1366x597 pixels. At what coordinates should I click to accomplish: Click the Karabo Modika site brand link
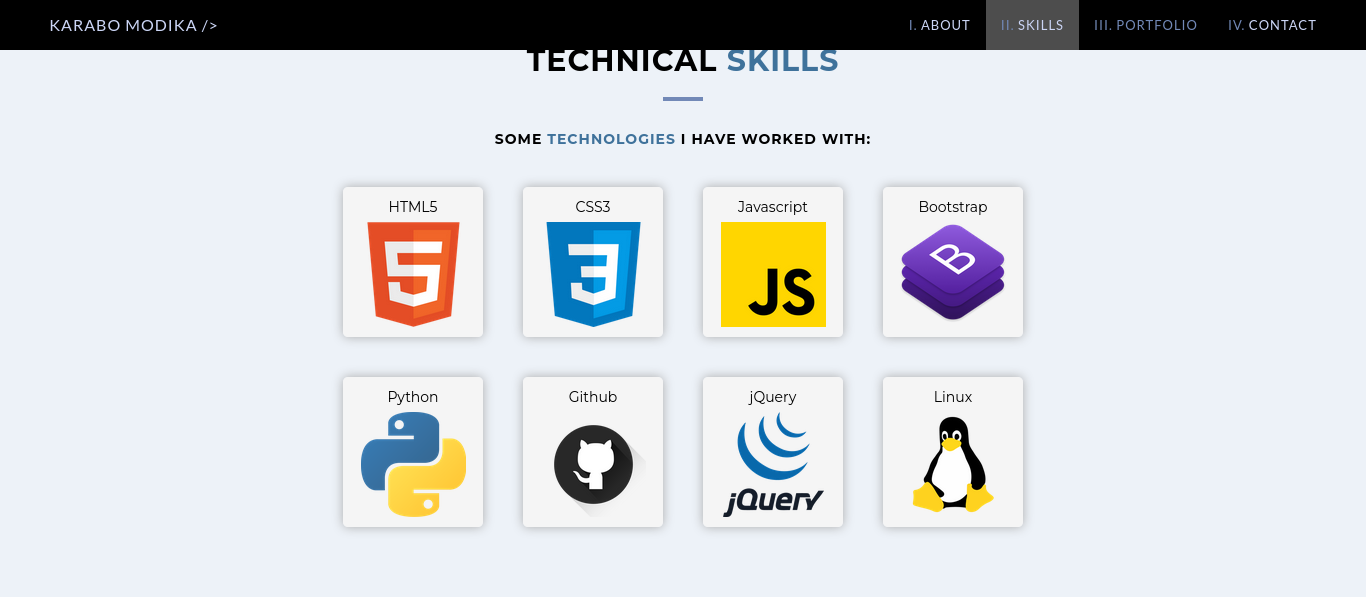(x=133, y=25)
